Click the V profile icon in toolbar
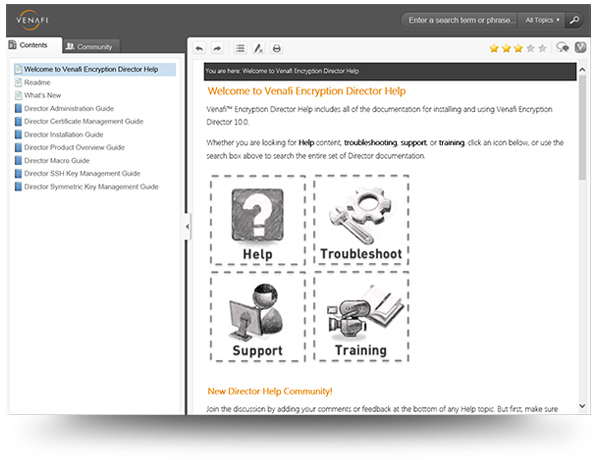600x460 pixels. [580, 47]
